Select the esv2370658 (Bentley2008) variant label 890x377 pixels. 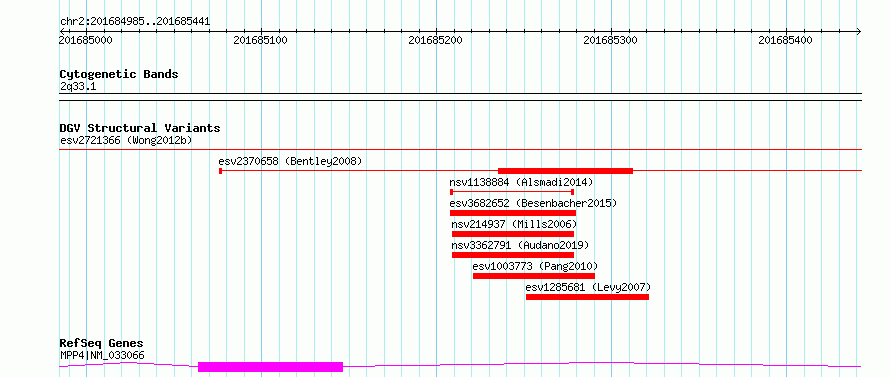pos(290,161)
